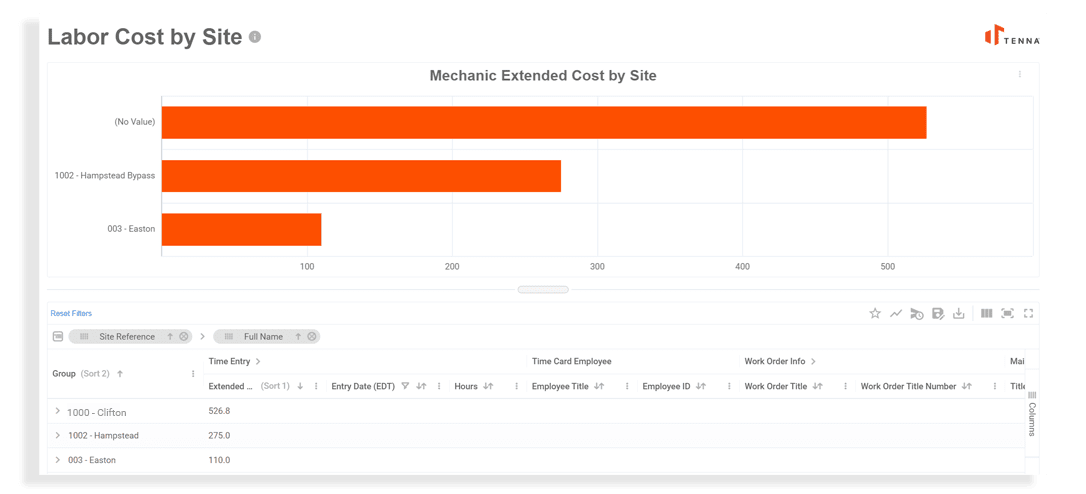This screenshot has width=1086, height=494.
Task: Click the fullscreen expand icon
Action: [x=1029, y=313]
